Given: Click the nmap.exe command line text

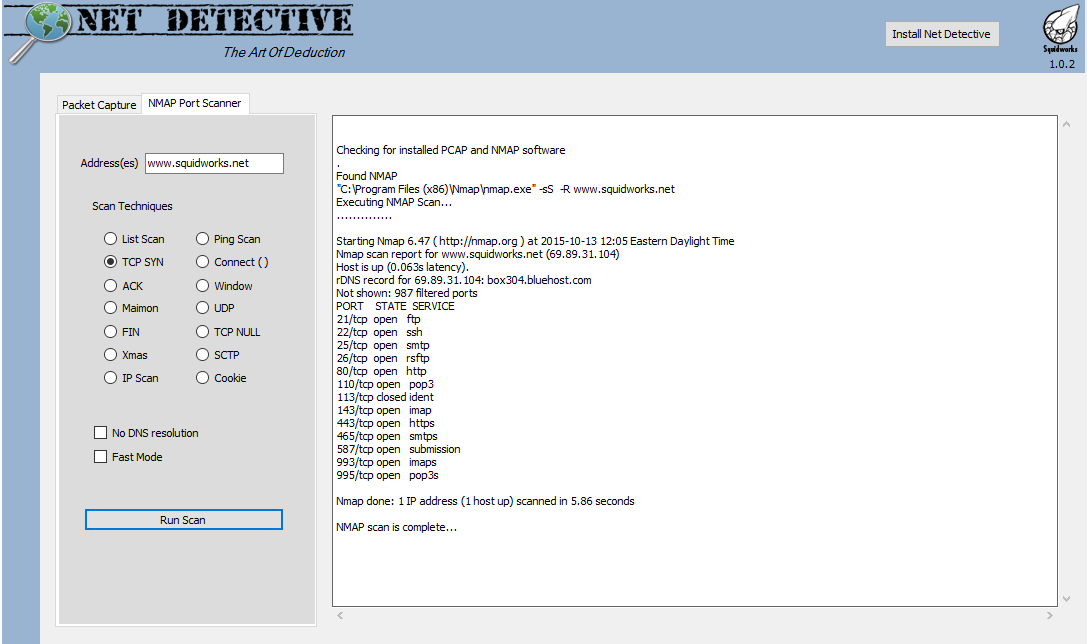Looking at the screenshot, I should [x=505, y=189].
